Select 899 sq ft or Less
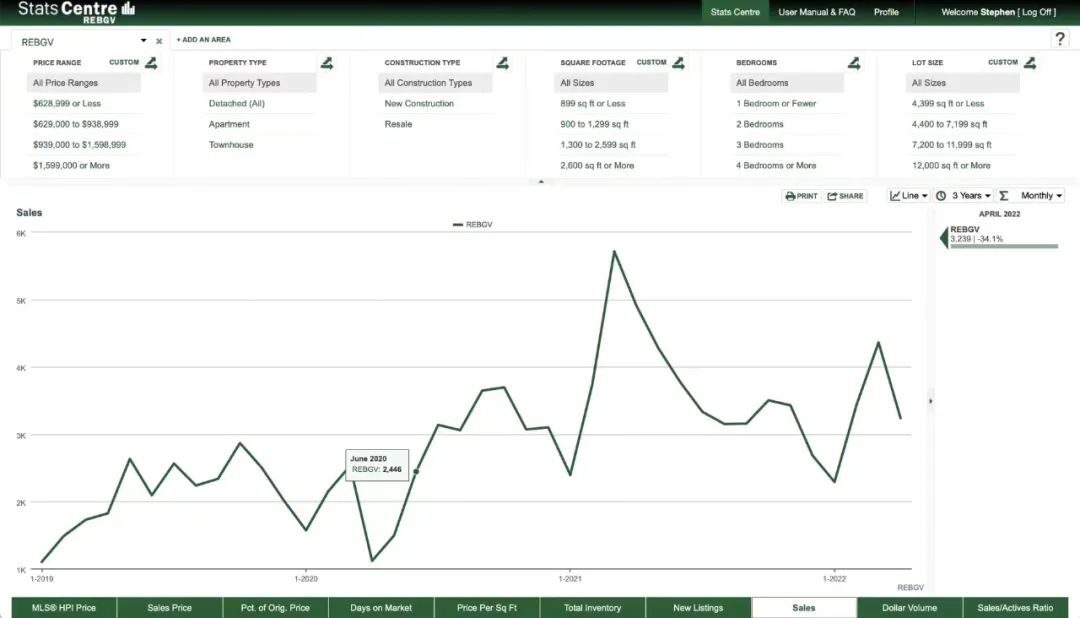The height and width of the screenshot is (618, 1080). tap(593, 103)
